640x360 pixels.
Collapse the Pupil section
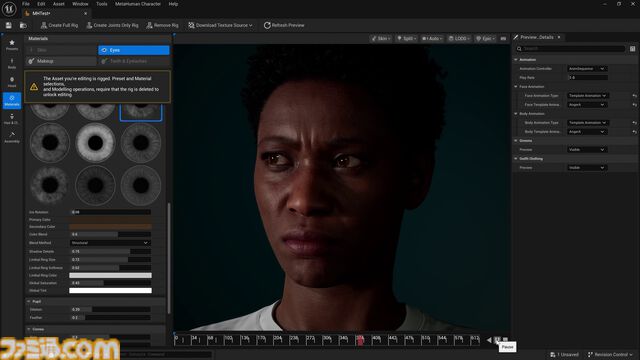29,301
